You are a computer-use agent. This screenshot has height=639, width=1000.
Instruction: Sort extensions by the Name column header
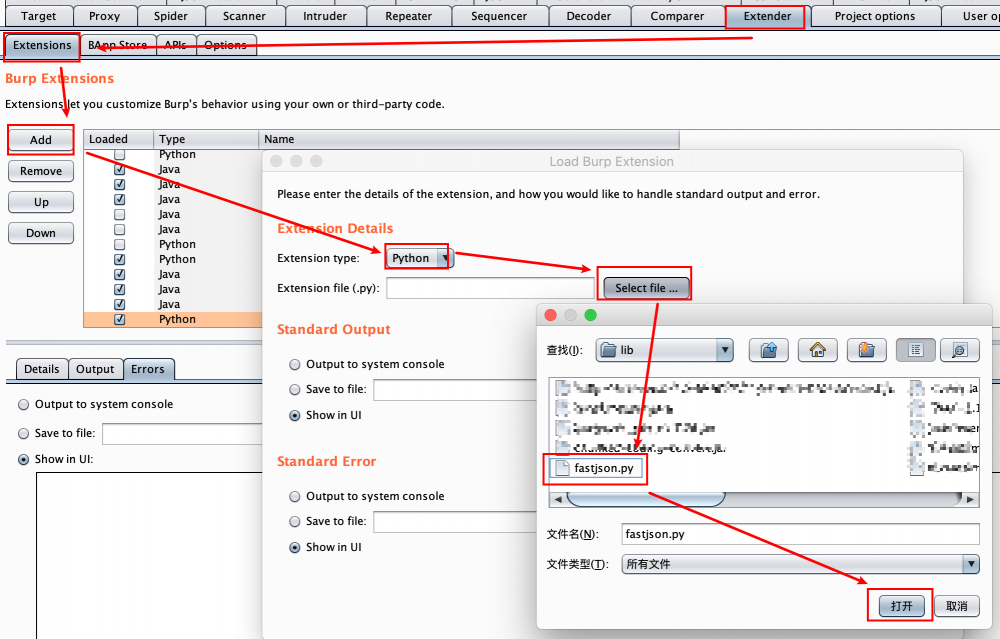click(469, 139)
